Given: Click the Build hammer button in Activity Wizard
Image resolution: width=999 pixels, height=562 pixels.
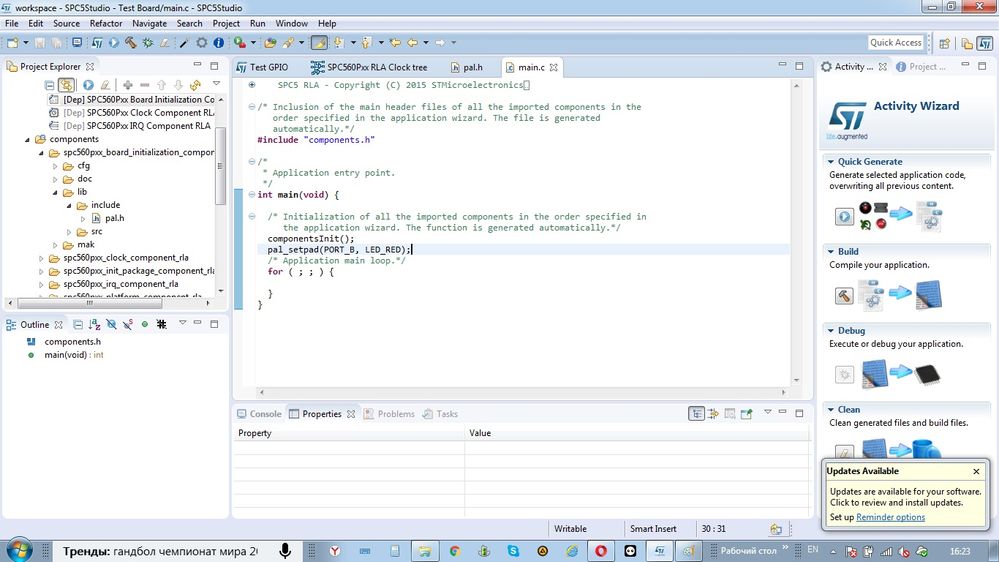Looking at the screenshot, I should (844, 296).
